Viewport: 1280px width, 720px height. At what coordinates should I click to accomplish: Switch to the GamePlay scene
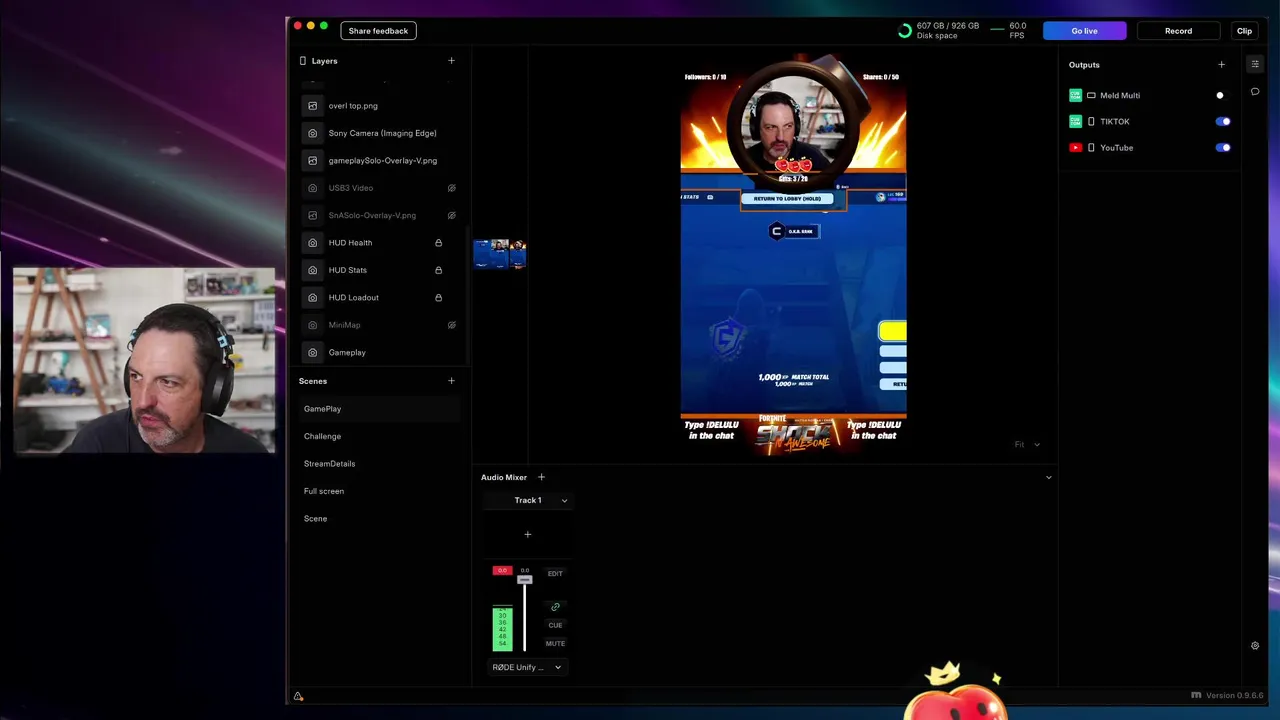click(379, 409)
